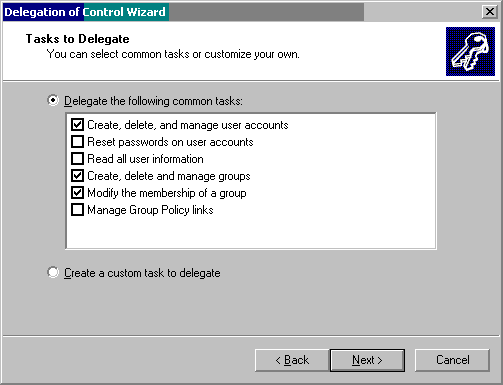Viewport: 503px width, 385px height.
Task: Uncheck Create, delete and manage groups
Action: pos(77,176)
